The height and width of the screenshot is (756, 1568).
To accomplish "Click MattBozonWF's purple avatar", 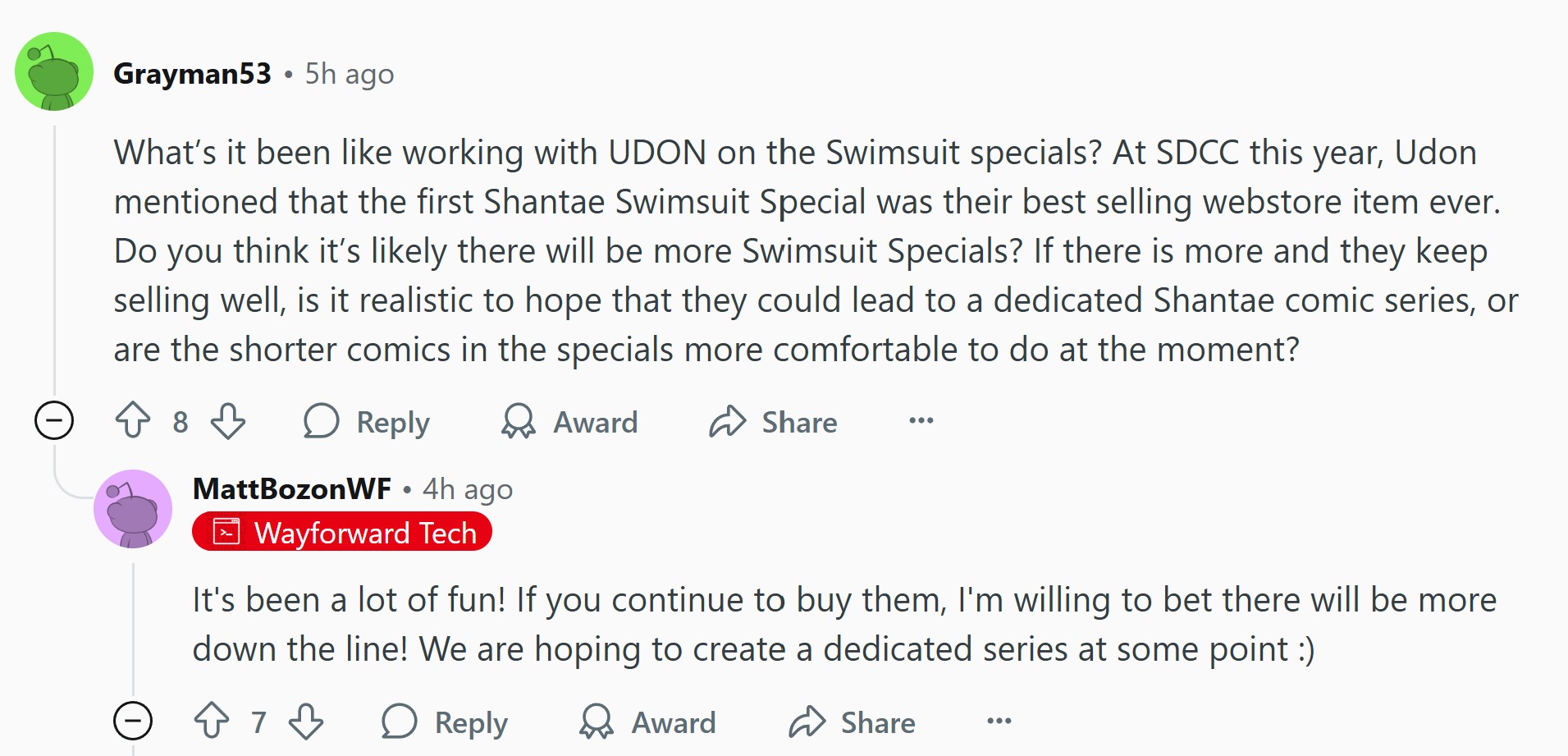I will coord(133,509).
